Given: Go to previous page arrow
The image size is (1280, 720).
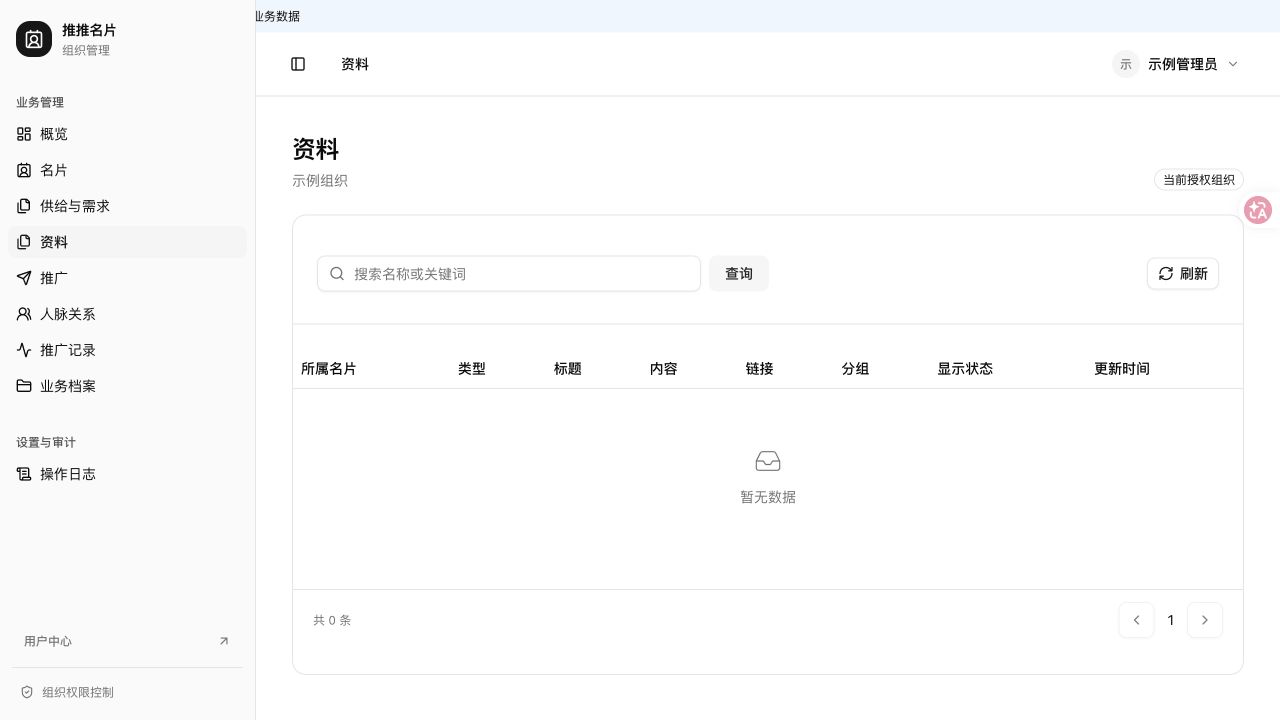Looking at the screenshot, I should 1137,620.
